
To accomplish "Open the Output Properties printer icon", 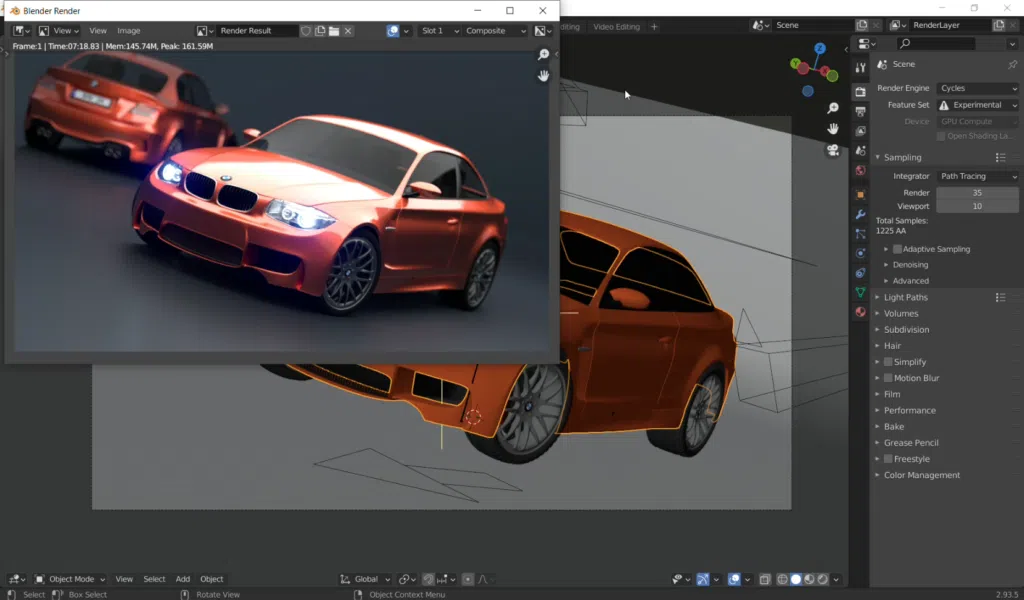I will tap(860, 111).
